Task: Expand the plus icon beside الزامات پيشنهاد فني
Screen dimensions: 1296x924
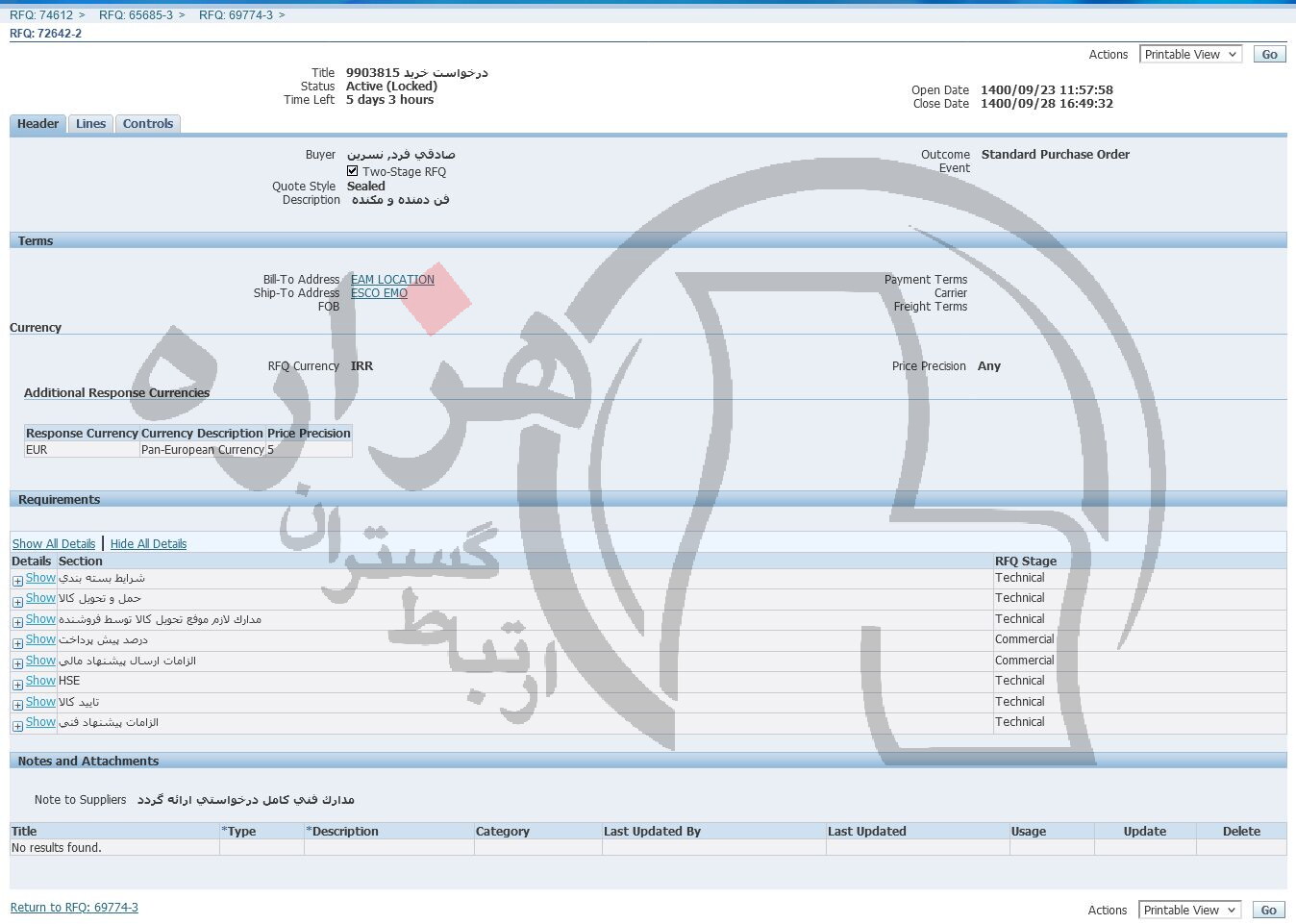Action: coord(17,726)
